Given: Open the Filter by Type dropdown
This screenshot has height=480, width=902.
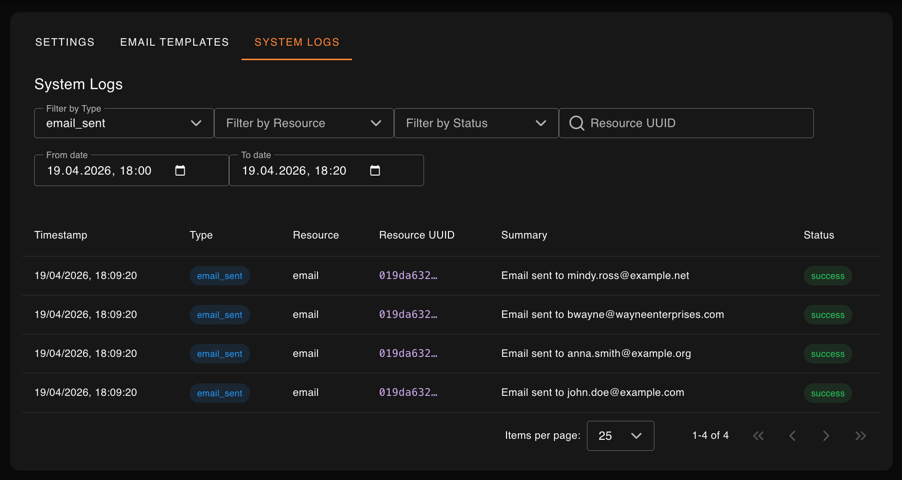Looking at the screenshot, I should 124,123.
